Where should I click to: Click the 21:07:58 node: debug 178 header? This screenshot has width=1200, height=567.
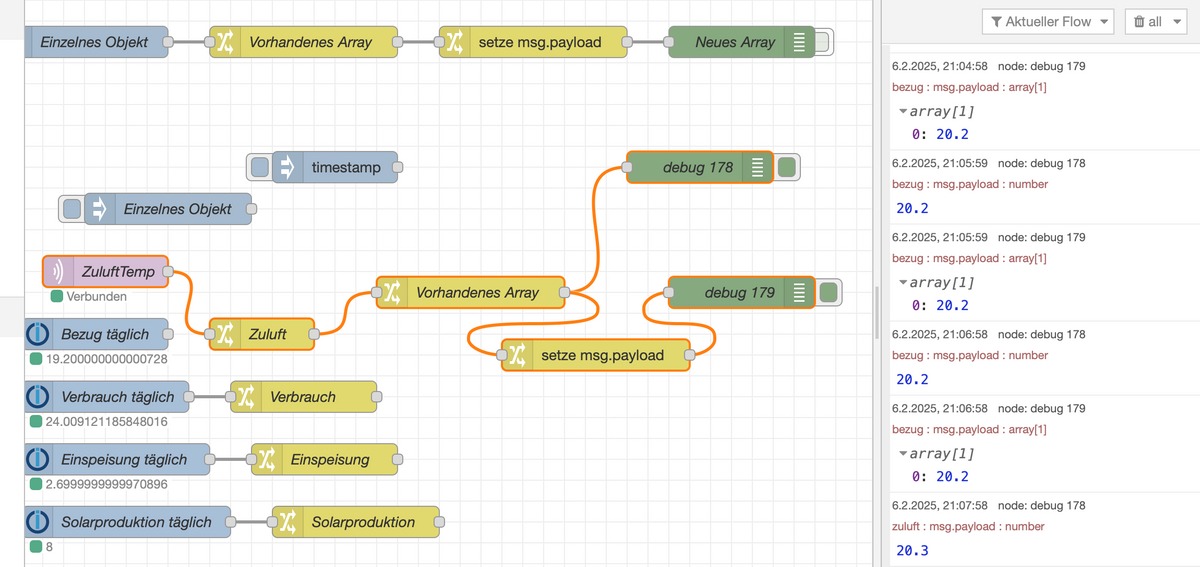point(988,505)
